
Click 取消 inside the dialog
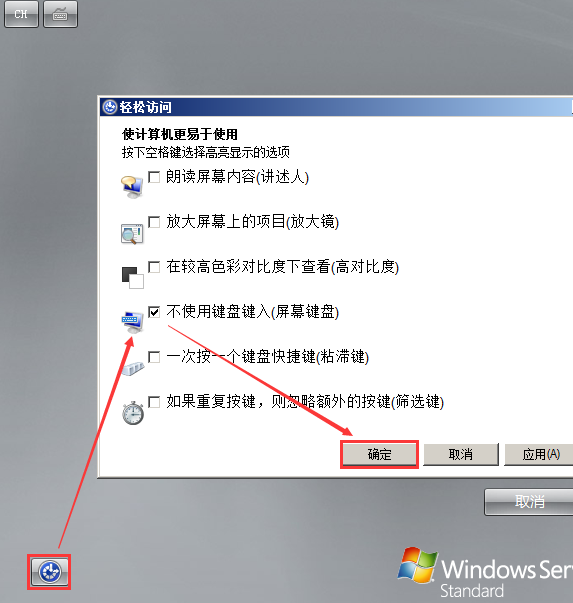click(460, 454)
